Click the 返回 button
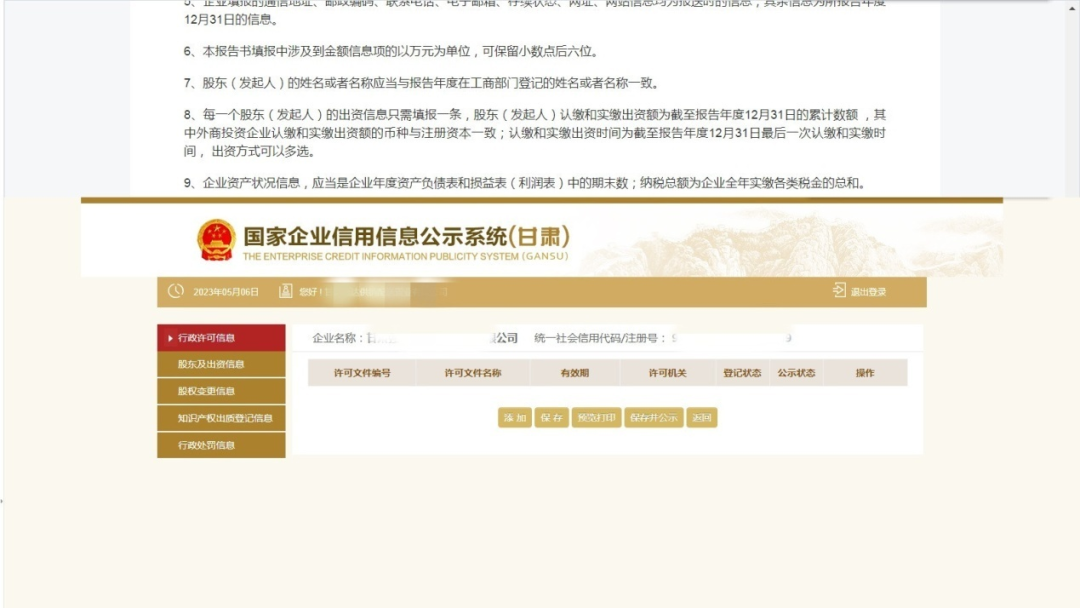This screenshot has height=608, width=1080. (700, 418)
